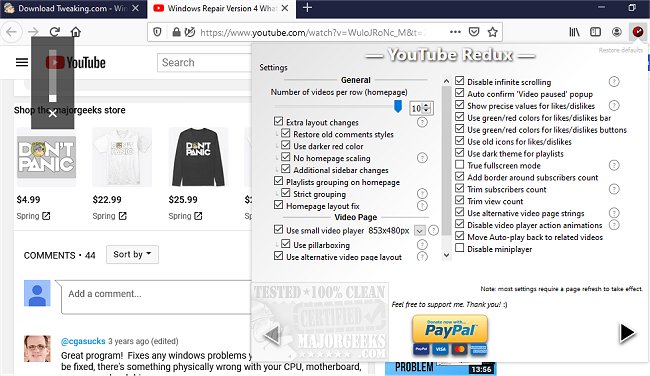Screen dimensions: 650x376
Task: Toggle the sidebar view icon
Action: click(595, 32)
